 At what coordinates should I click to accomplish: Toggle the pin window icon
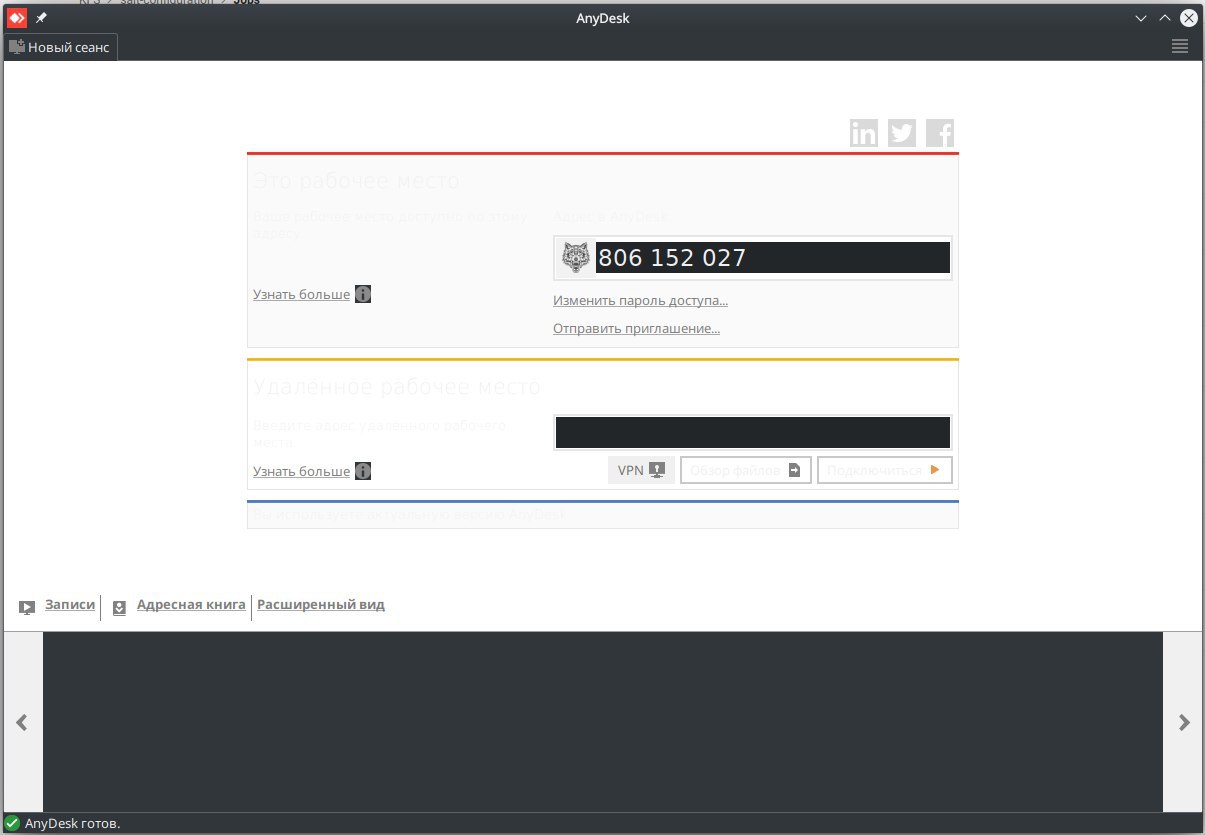[42, 18]
